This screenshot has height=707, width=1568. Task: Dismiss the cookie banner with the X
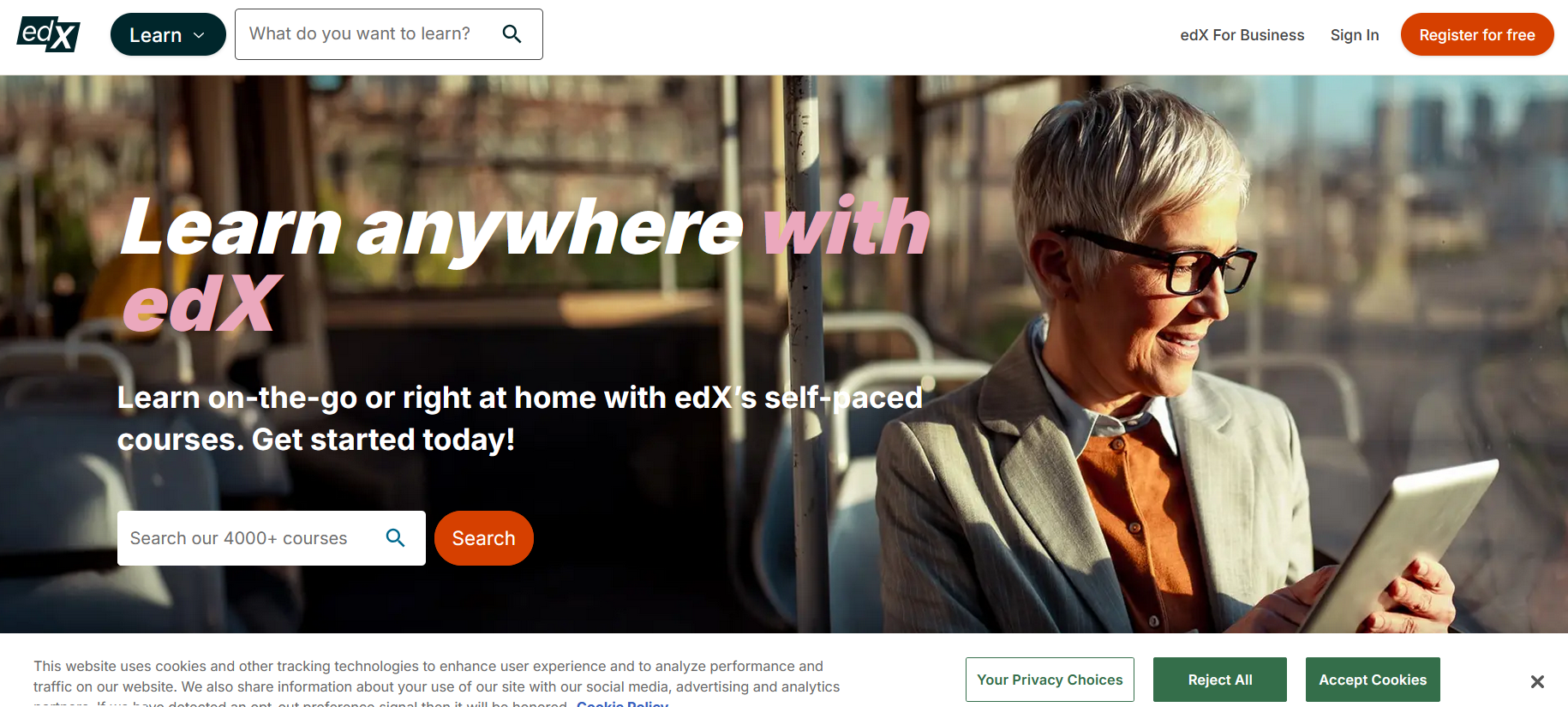(x=1537, y=681)
